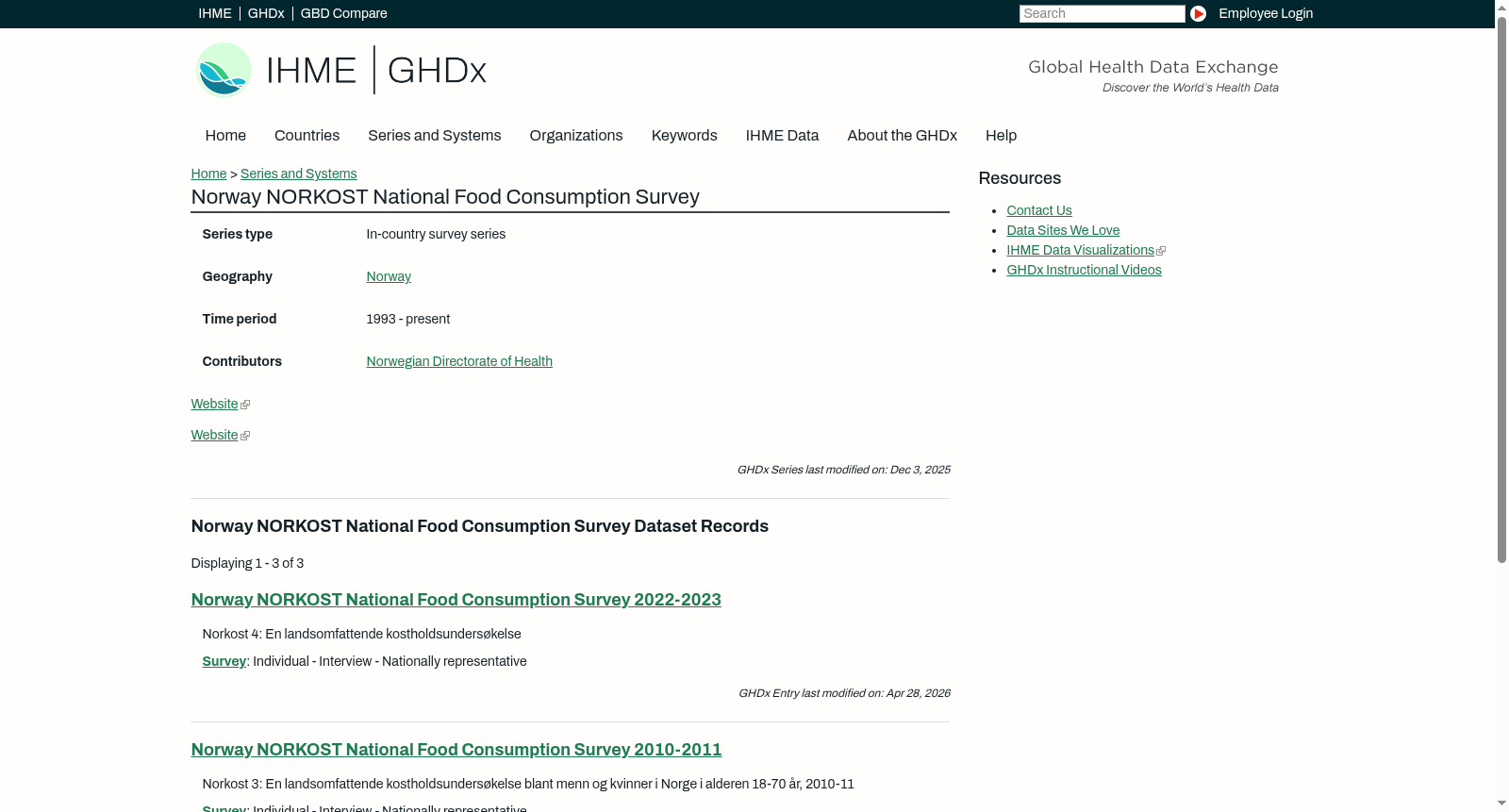This screenshot has width=1509, height=812.
Task: Visit the Norwegian Directorate of Health contributor link
Action: (459, 361)
